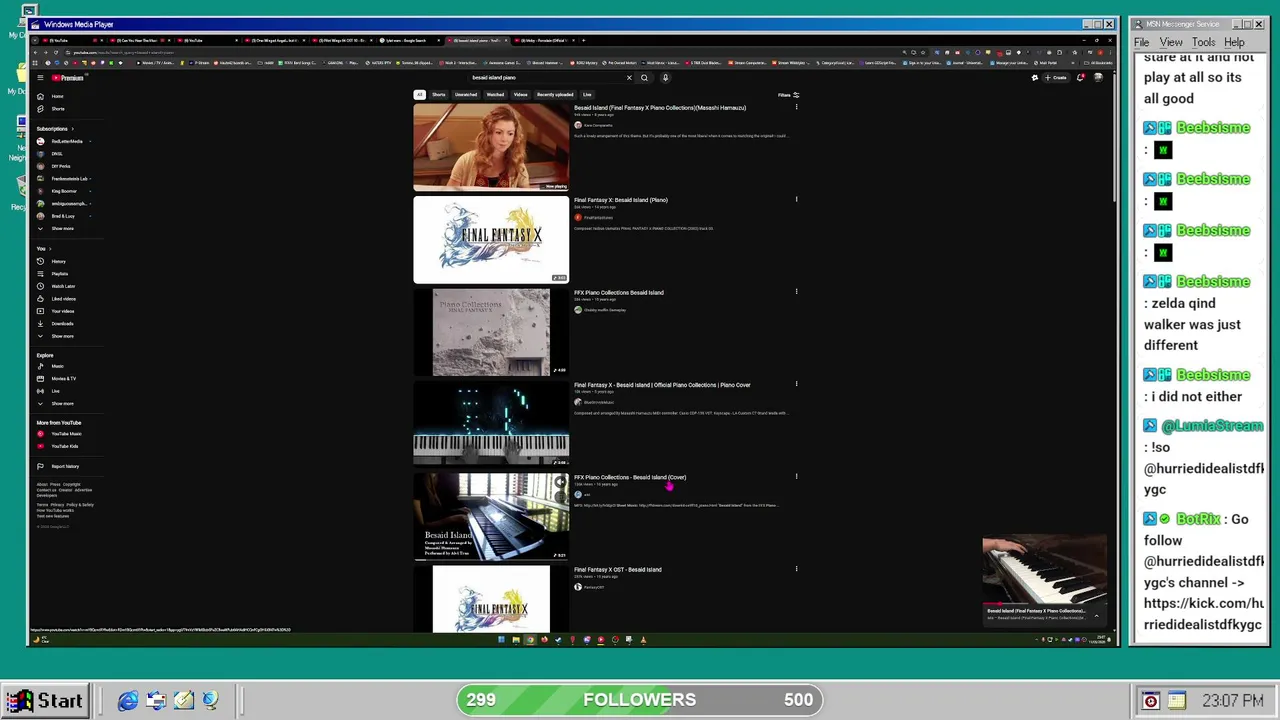Select the Unwatched filter chip

pyautogui.click(x=466, y=95)
